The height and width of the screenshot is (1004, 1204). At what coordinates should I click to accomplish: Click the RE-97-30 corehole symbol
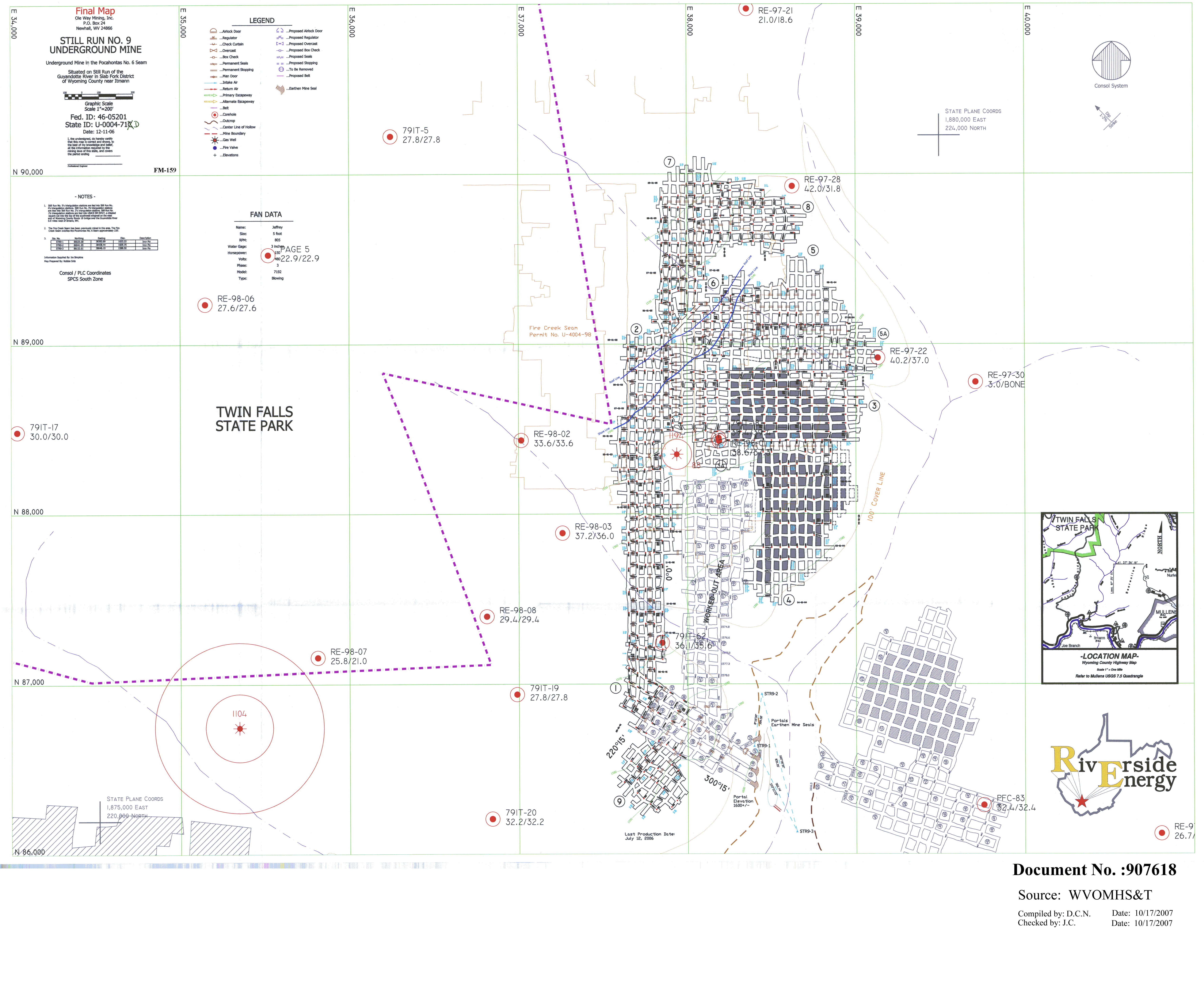pyautogui.click(x=975, y=381)
